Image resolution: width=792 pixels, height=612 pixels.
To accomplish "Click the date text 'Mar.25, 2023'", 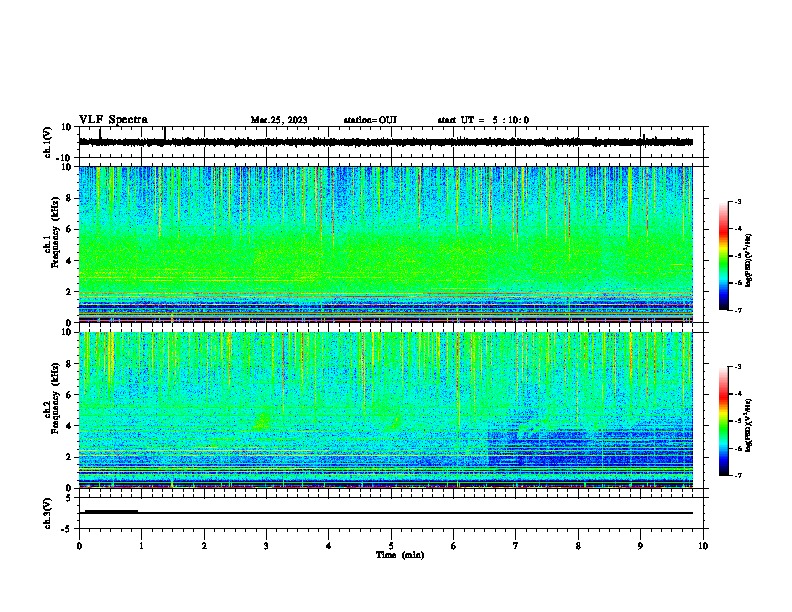I will (279, 120).
